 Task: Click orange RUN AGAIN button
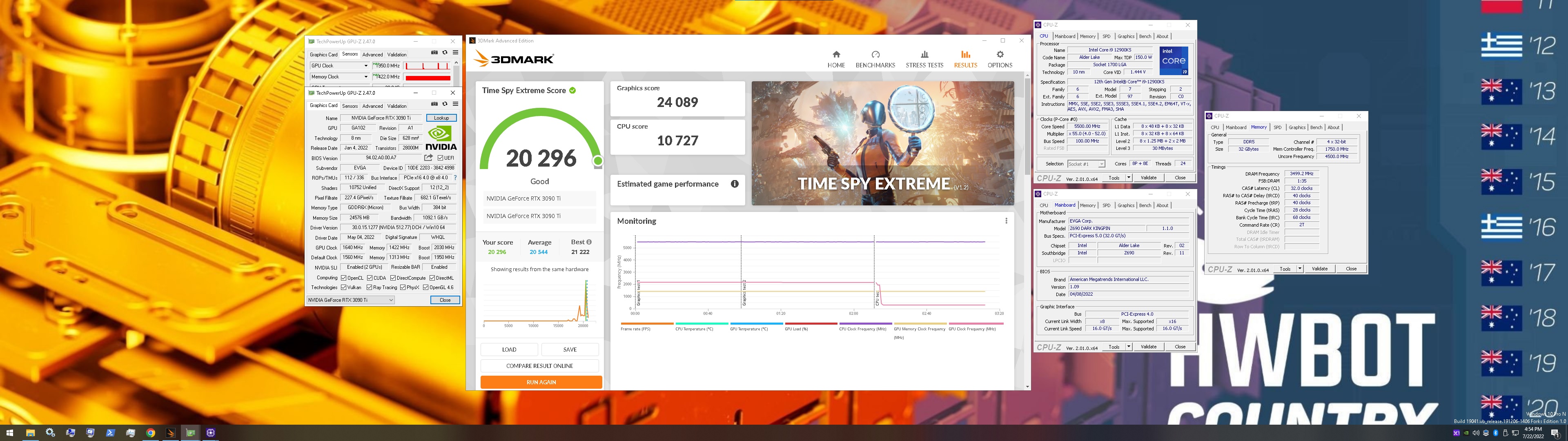(541, 382)
